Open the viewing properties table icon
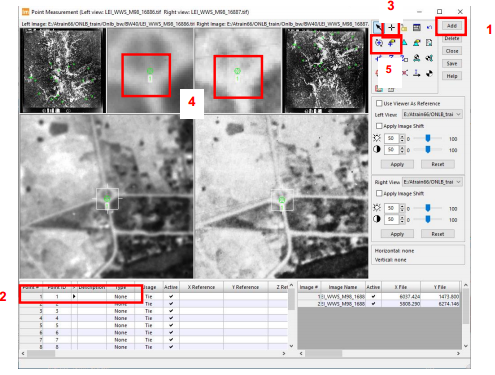This screenshot has height=375, width=495. click(x=417, y=28)
